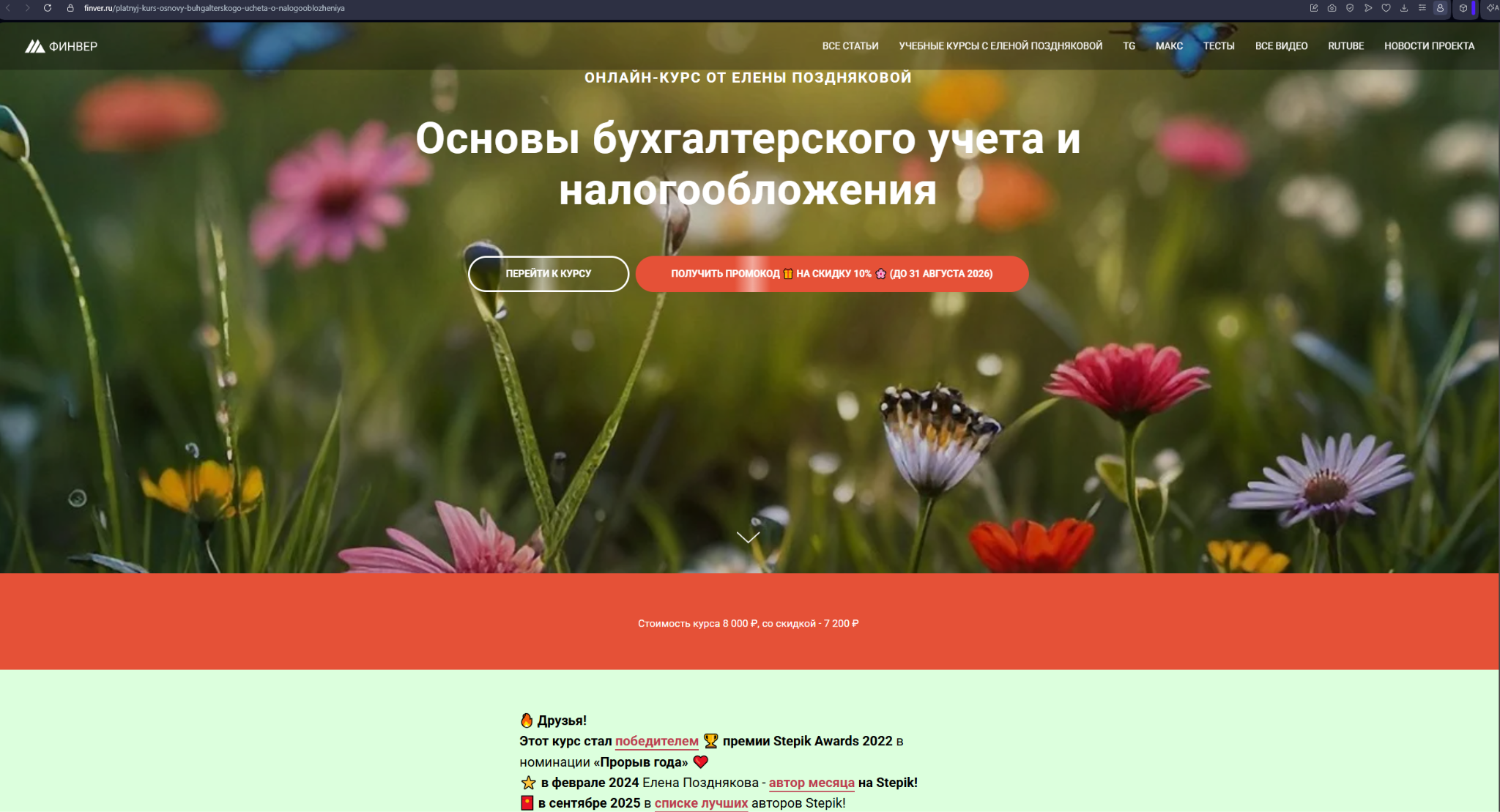Click the user profile icon in toolbar

(1440, 8)
